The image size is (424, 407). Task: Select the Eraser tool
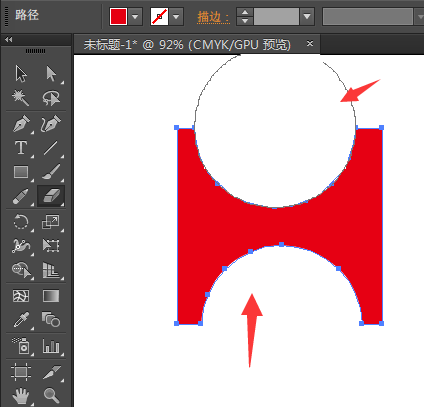(51, 196)
